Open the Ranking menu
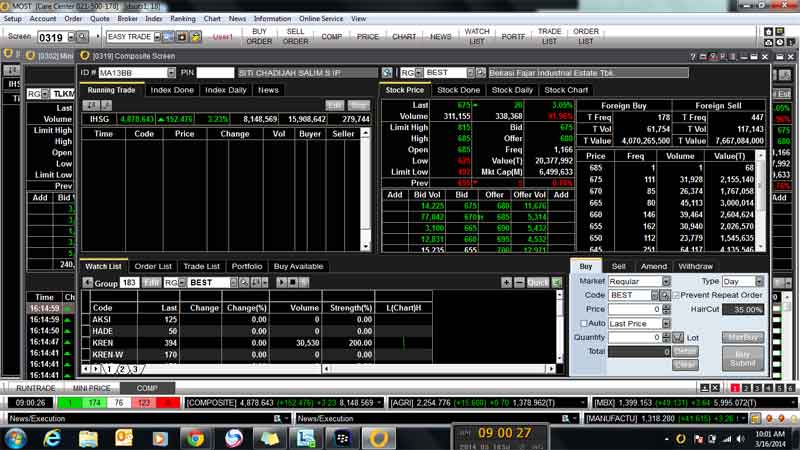This screenshot has width=800, height=450. tap(183, 18)
